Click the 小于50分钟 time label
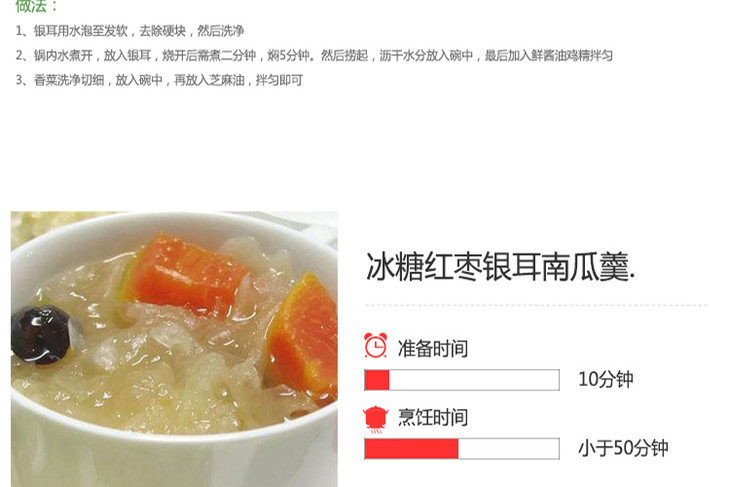This screenshot has width=730, height=487. [623, 449]
